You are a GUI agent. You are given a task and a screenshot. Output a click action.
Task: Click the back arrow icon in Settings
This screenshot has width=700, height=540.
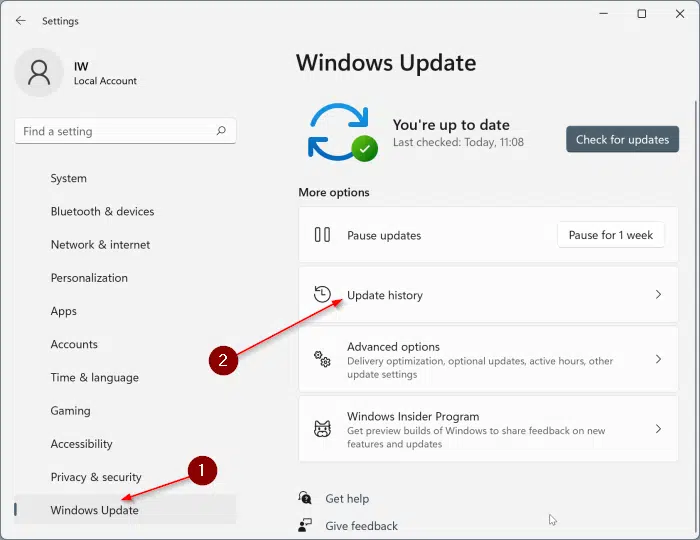pyautogui.click(x=21, y=21)
